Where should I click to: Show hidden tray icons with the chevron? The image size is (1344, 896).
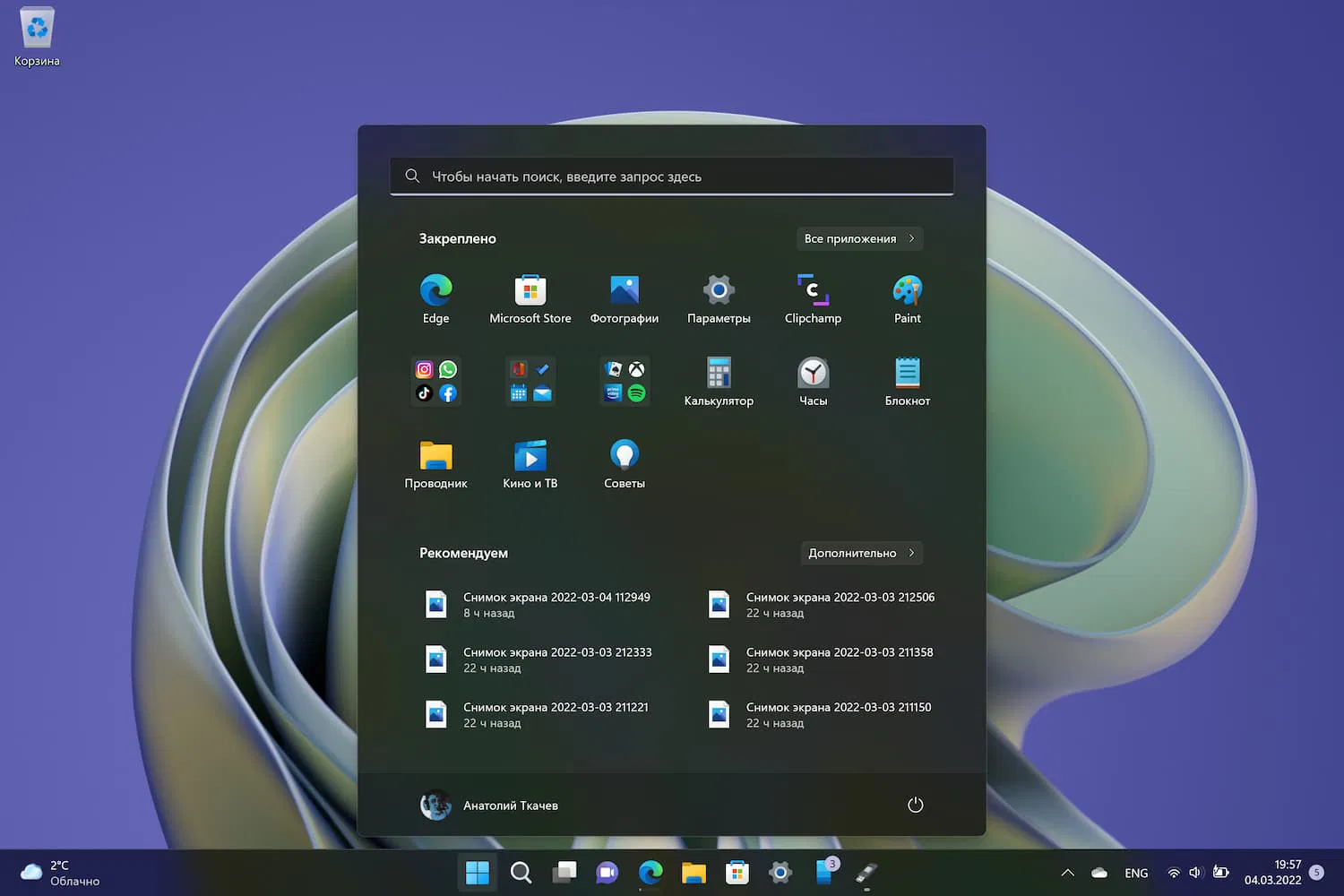pyautogui.click(x=1067, y=873)
